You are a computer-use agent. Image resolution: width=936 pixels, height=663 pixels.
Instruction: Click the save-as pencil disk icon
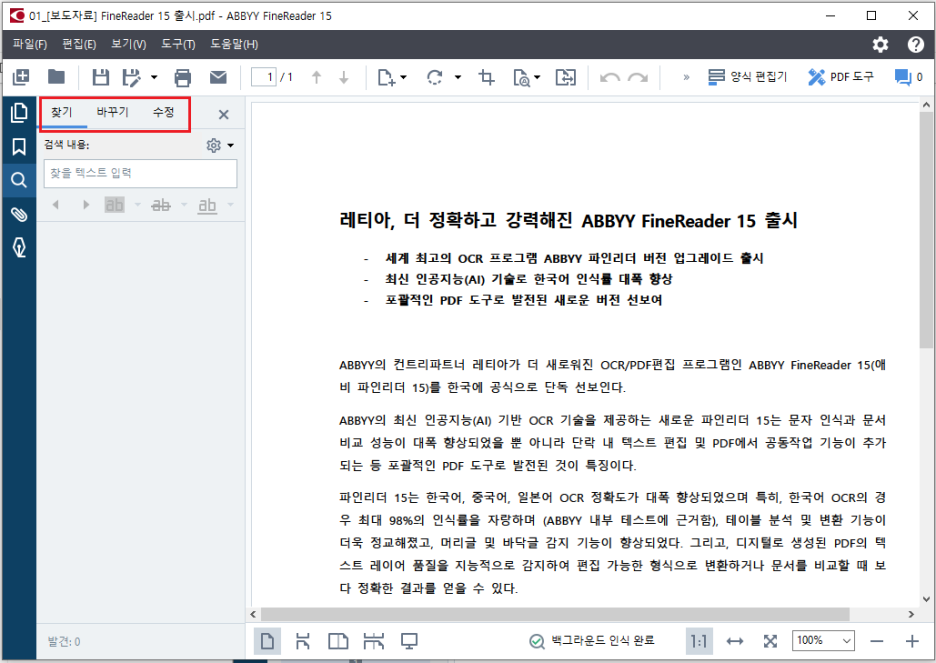click(x=131, y=77)
